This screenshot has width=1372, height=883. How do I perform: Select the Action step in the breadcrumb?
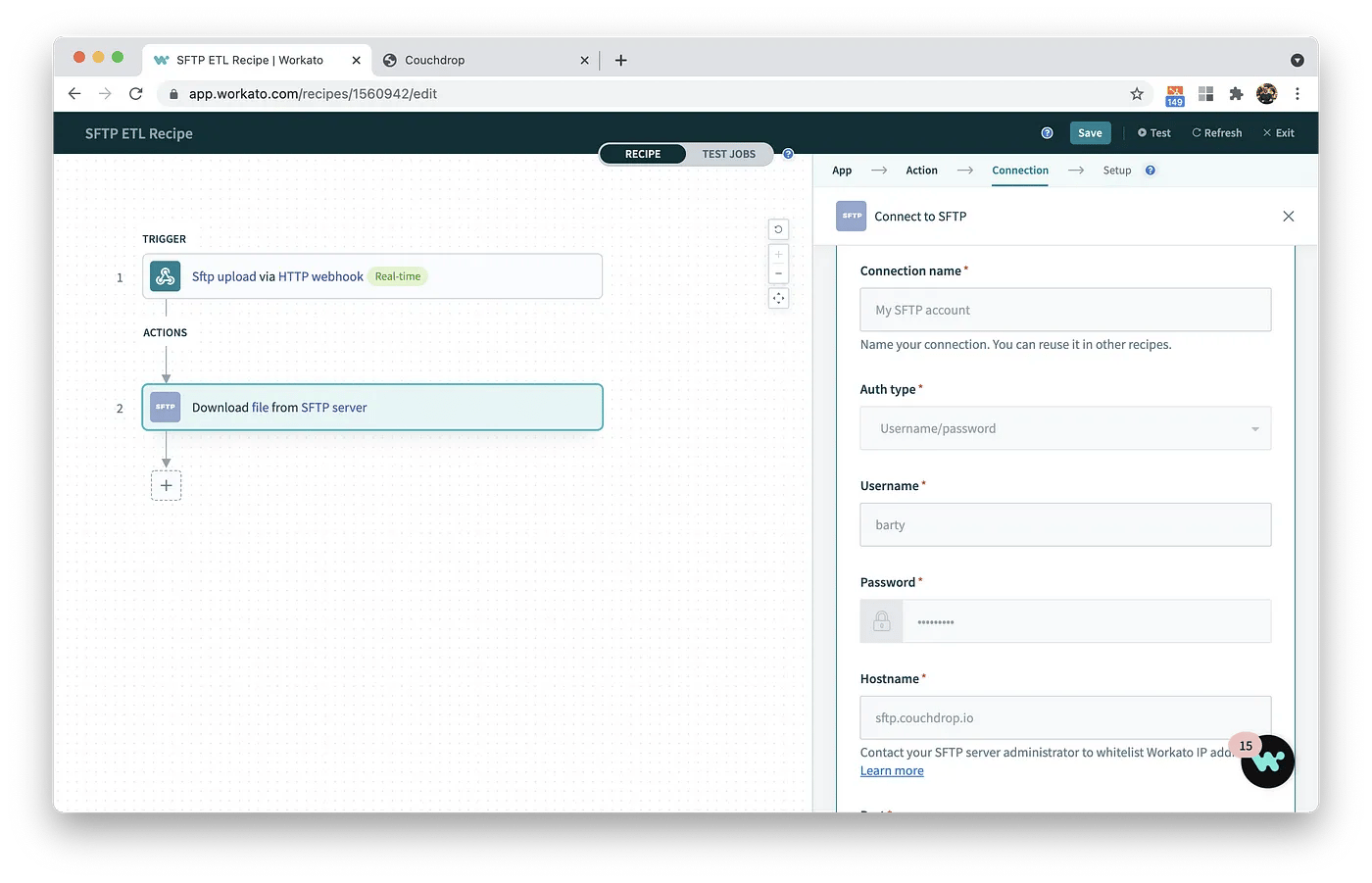coord(921,170)
